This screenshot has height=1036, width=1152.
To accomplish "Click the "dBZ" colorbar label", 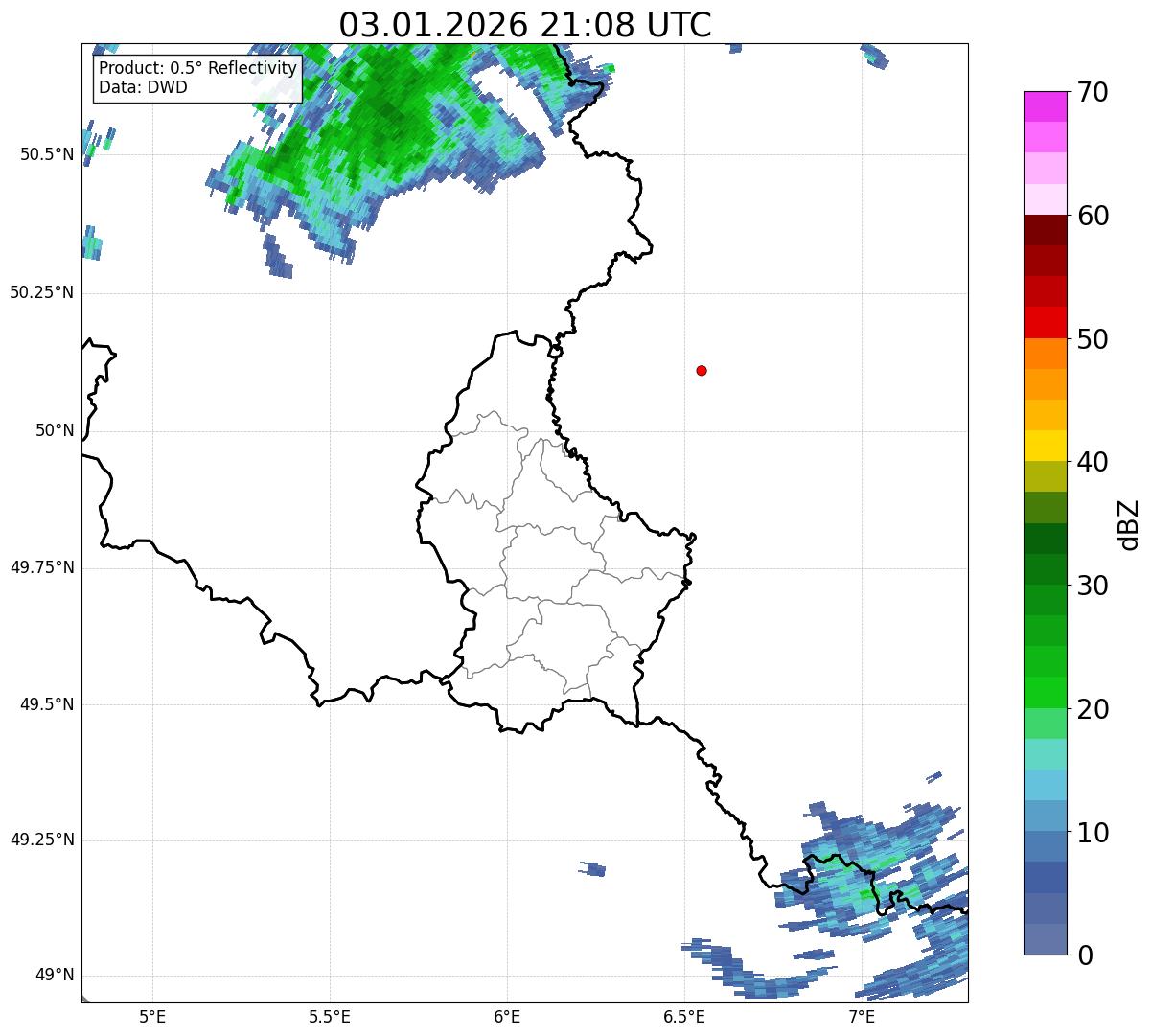I will [x=1128, y=524].
